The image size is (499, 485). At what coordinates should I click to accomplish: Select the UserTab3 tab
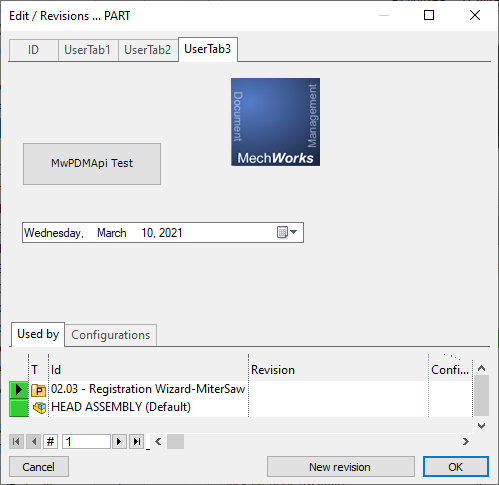(x=208, y=49)
